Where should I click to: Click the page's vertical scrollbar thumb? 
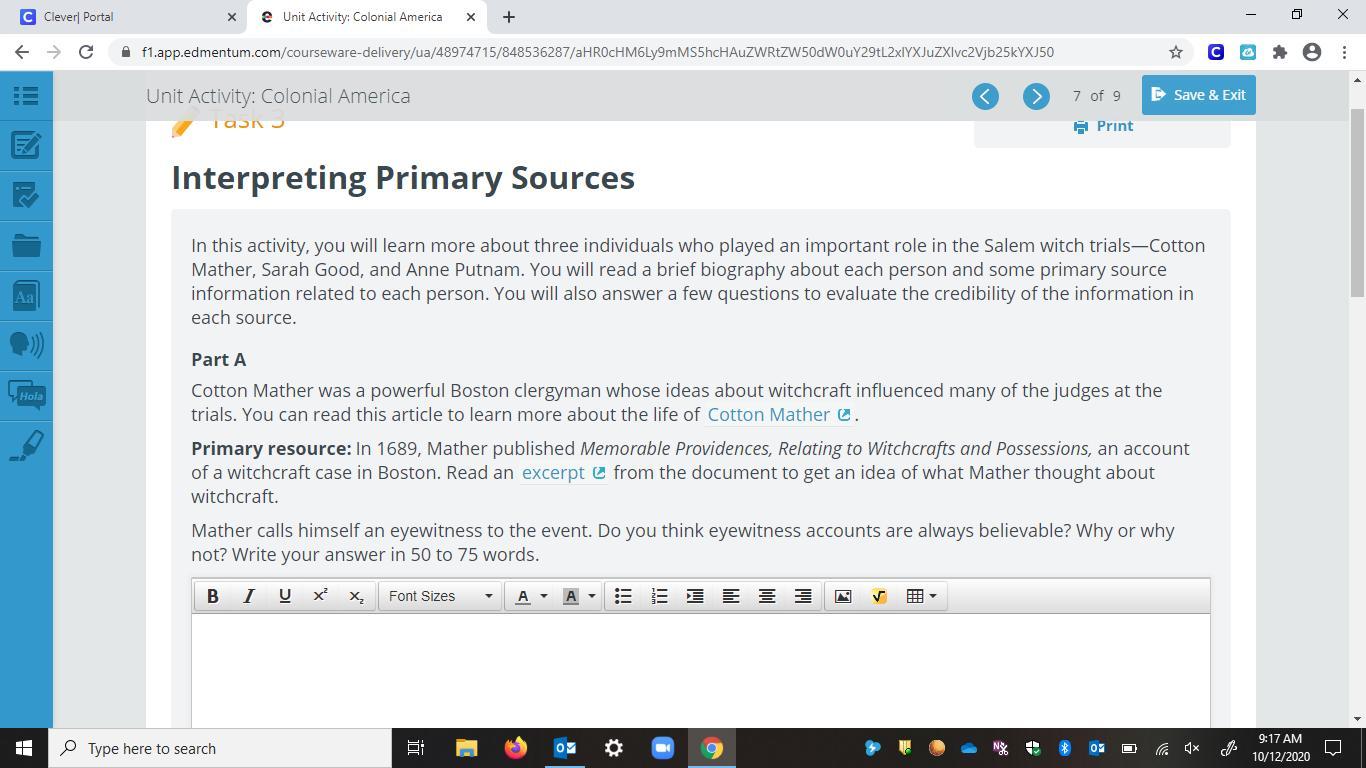click(1357, 202)
